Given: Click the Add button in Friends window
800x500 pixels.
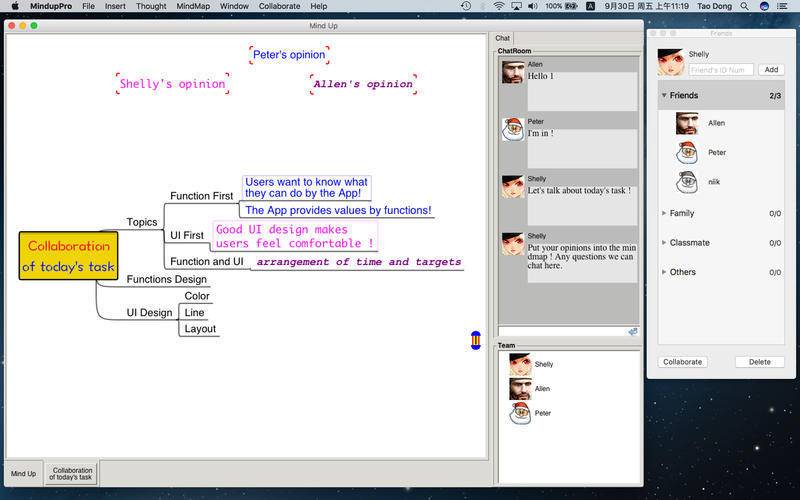Looking at the screenshot, I should click(771, 69).
